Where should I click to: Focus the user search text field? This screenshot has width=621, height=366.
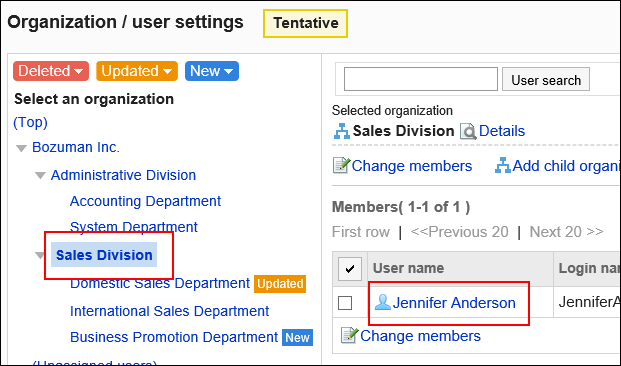(x=421, y=79)
